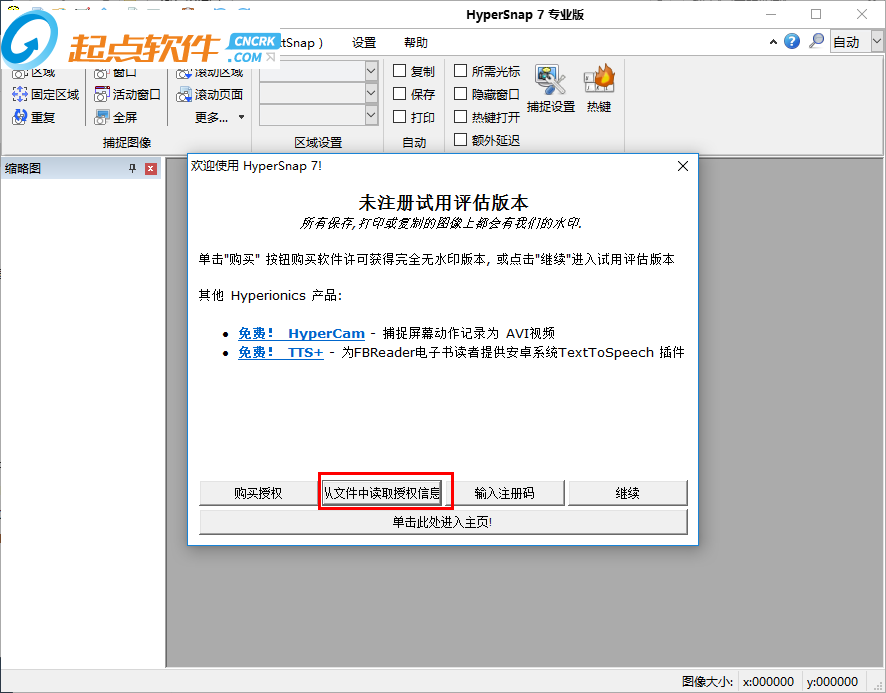The image size is (886, 693).
Task: Close the HyperSnap welcome dialog
Action: point(683,166)
